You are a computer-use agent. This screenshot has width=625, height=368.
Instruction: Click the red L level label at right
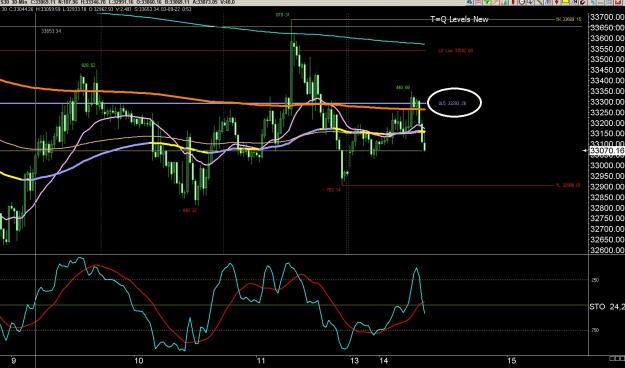coord(568,185)
